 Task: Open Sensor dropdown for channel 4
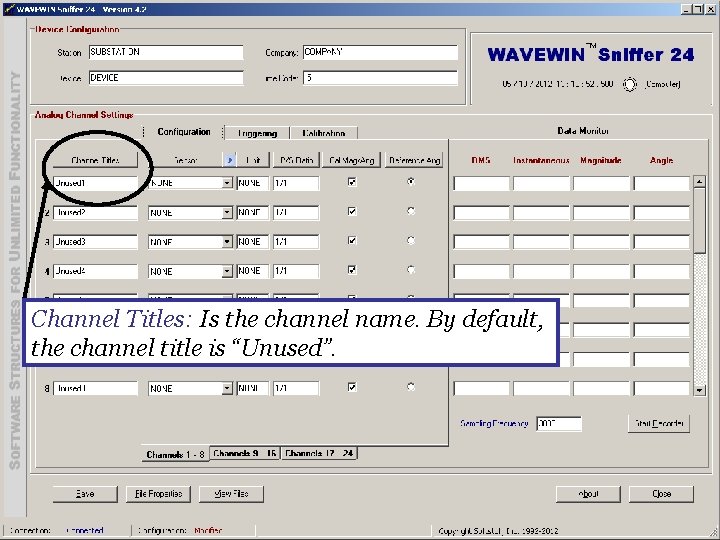[x=227, y=271]
